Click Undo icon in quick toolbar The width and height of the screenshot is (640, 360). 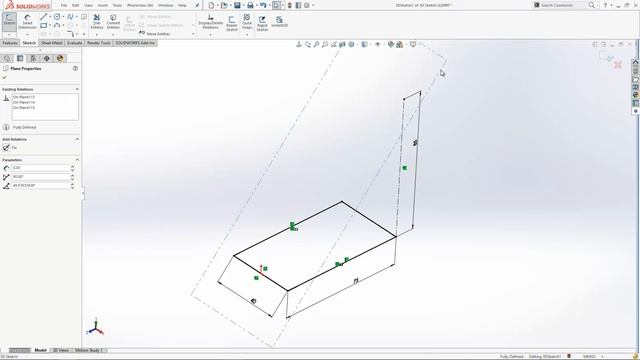pyautogui.click(x=263, y=5)
